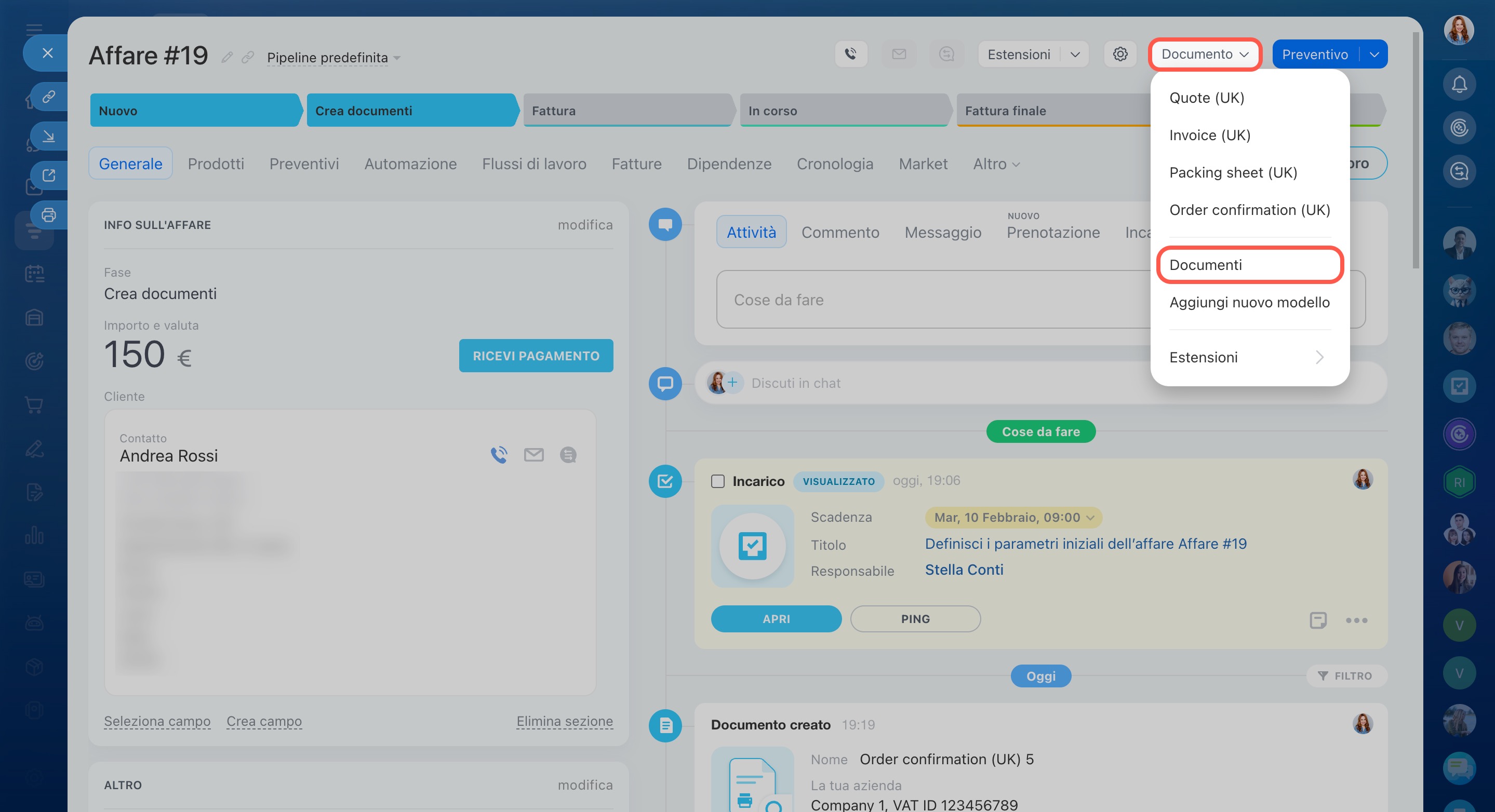Click the print icon on left strip
This screenshot has width=1495, height=812.
(x=49, y=215)
